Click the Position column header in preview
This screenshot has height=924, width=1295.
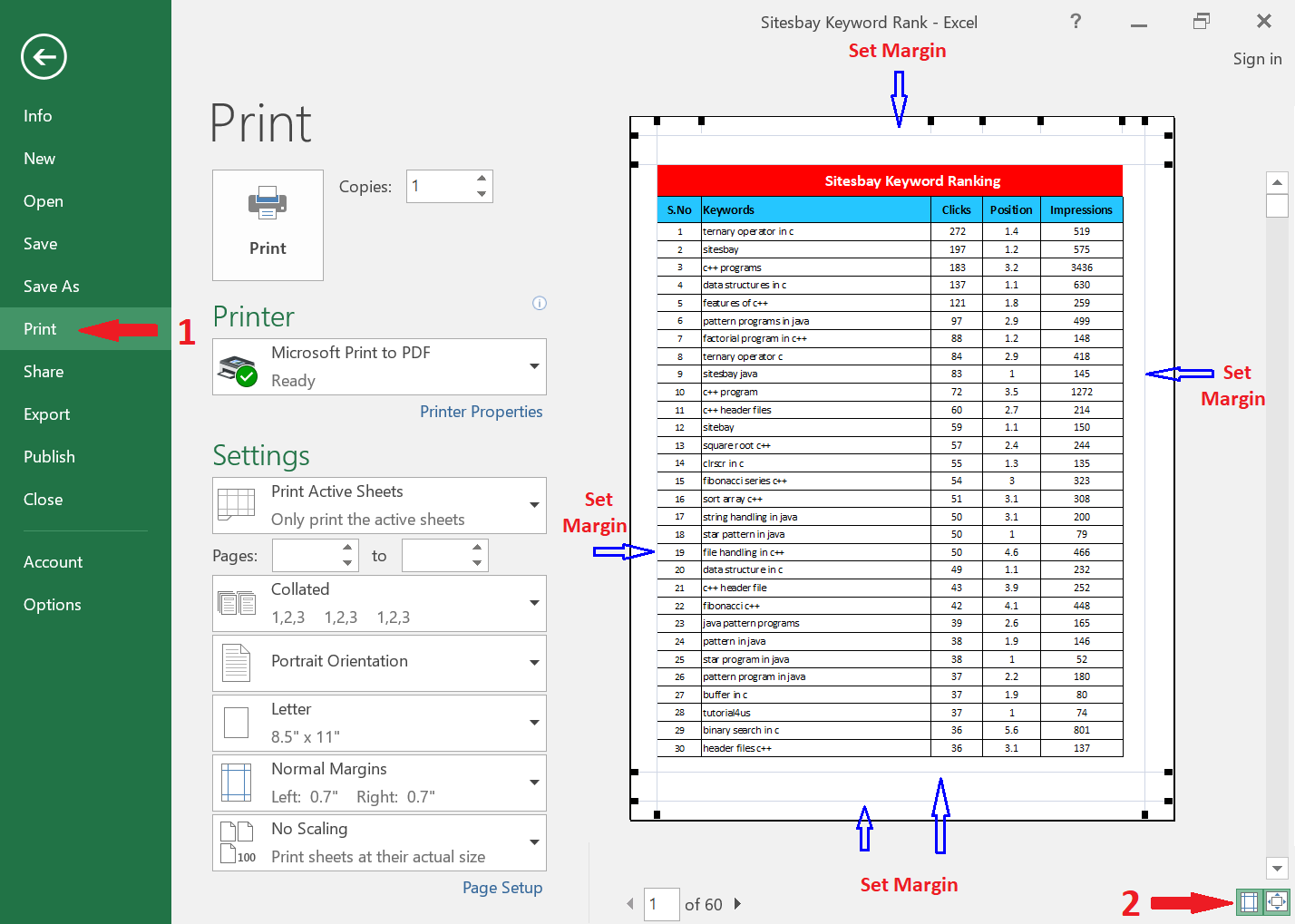coord(1011,209)
